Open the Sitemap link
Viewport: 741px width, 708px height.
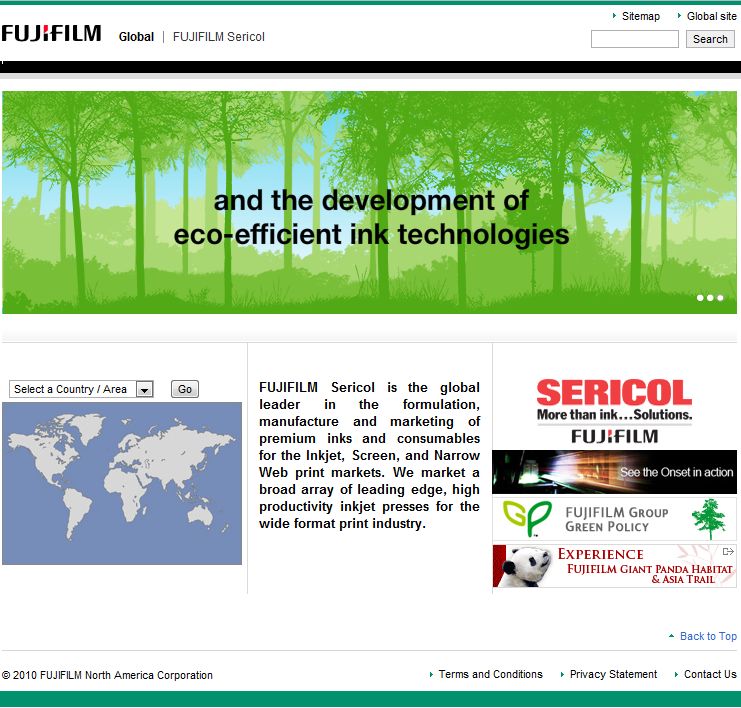(640, 16)
